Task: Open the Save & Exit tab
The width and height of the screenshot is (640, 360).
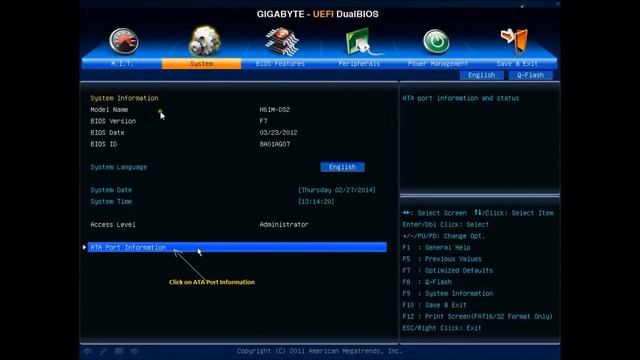Action: pyautogui.click(x=517, y=64)
